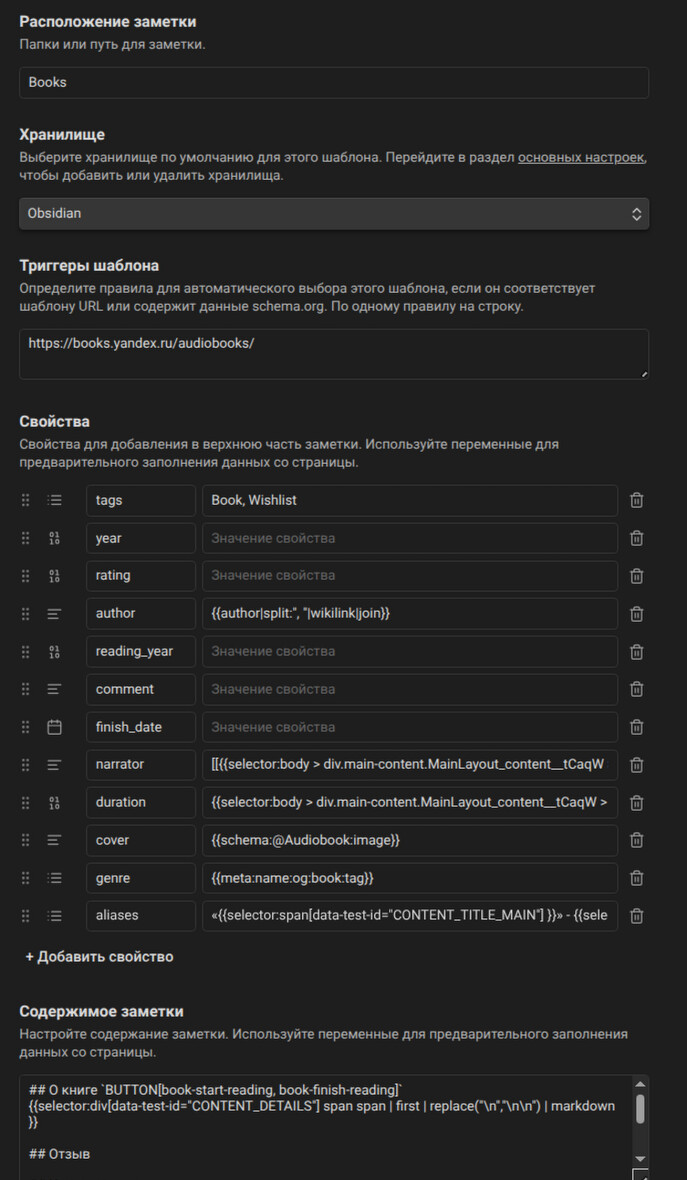This screenshot has width=687, height=1180.
Task: Delete the duration property using trash icon
Action: 636,803
